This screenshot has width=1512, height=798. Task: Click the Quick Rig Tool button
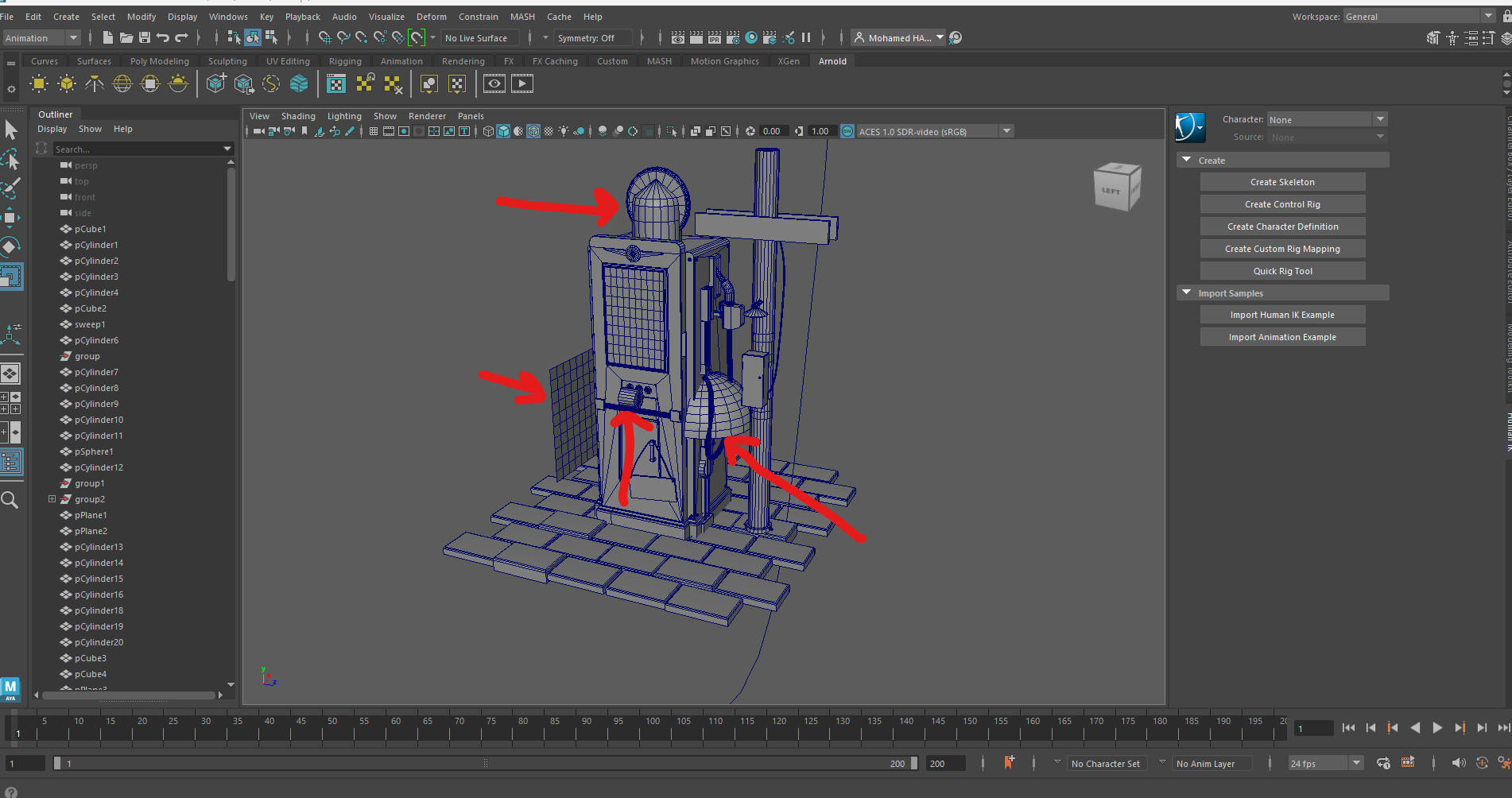pyautogui.click(x=1281, y=270)
